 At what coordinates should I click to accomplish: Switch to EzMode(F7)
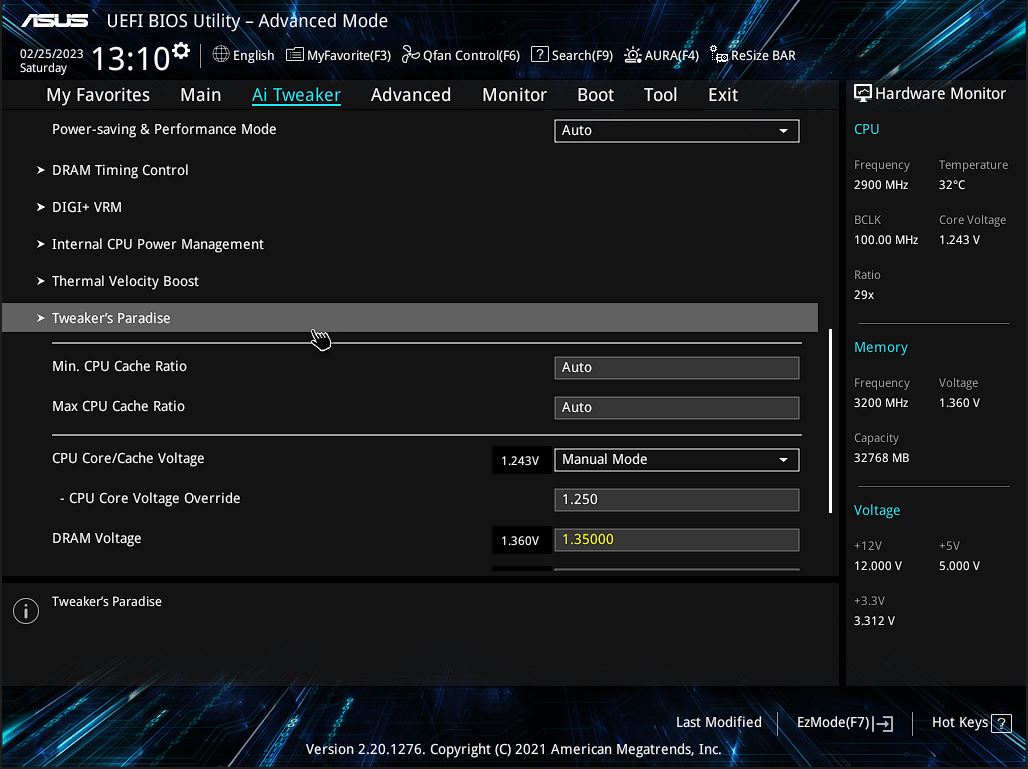[x=845, y=722]
